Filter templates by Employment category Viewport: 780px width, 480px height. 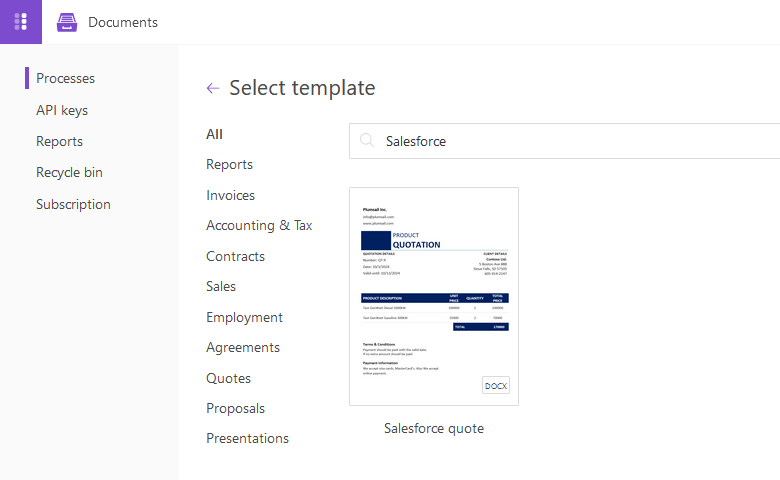(244, 317)
